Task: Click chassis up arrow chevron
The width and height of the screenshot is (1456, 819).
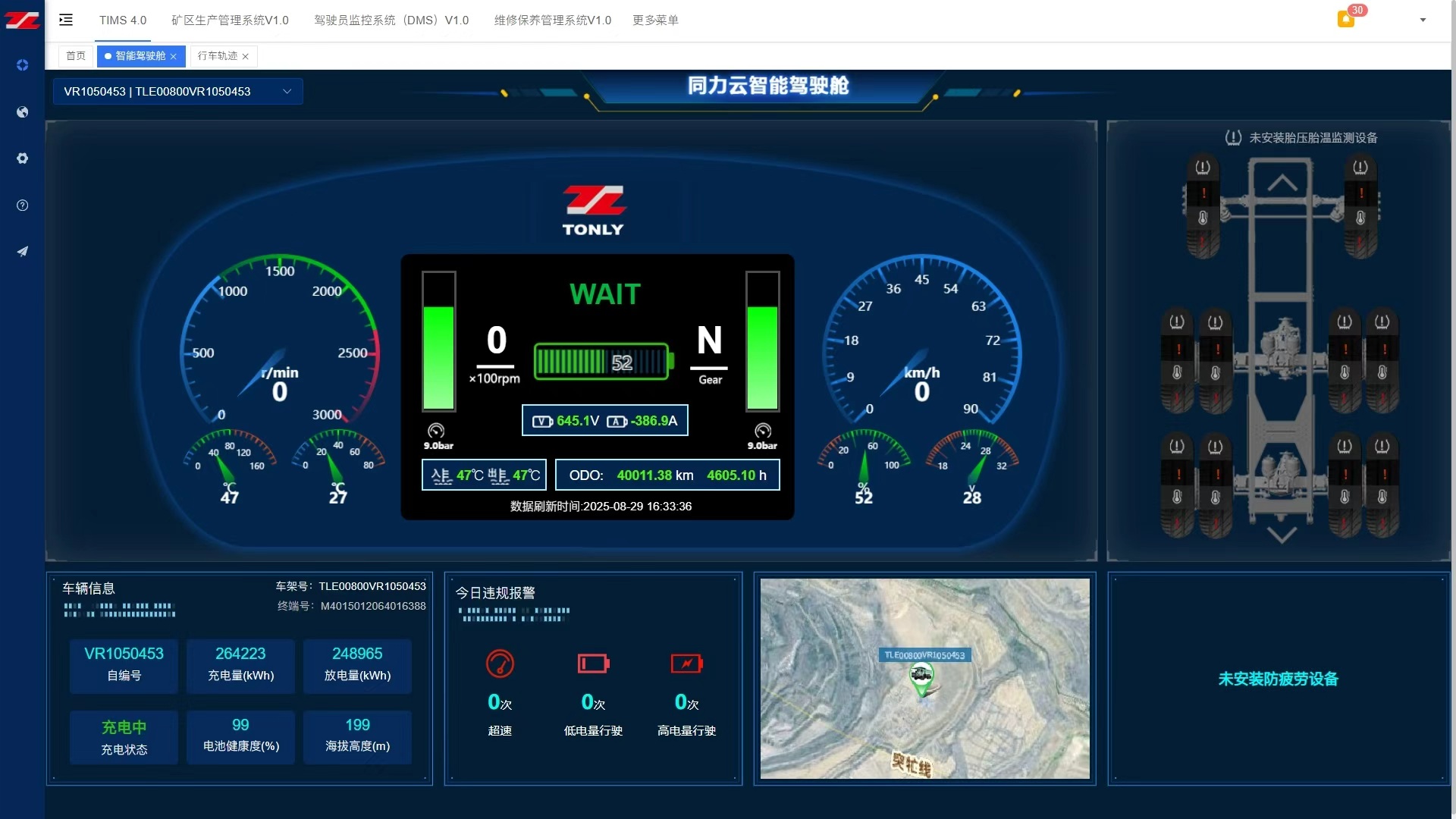Action: coord(1282,183)
